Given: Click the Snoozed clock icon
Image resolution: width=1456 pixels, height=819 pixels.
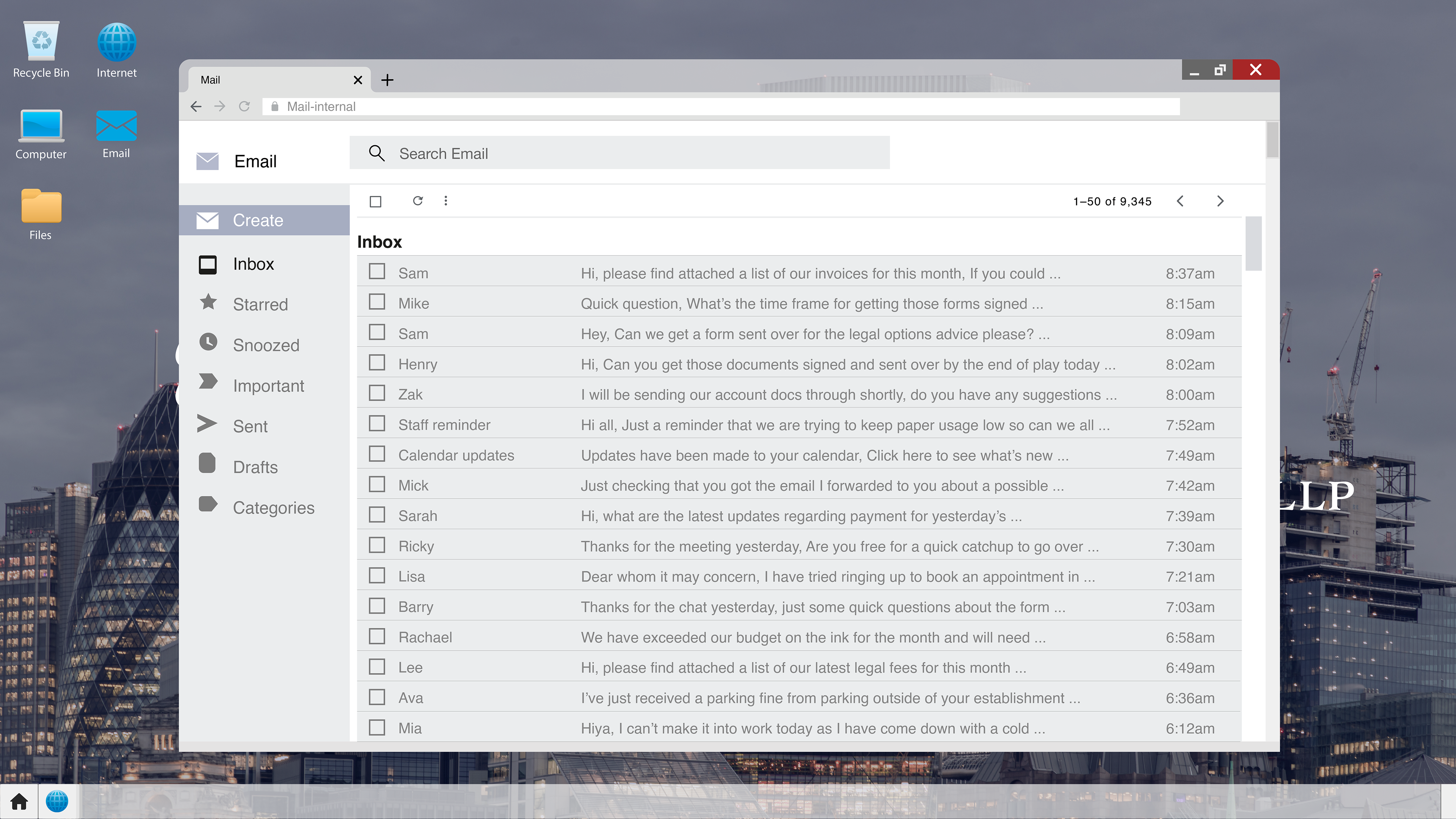Looking at the screenshot, I should (208, 342).
